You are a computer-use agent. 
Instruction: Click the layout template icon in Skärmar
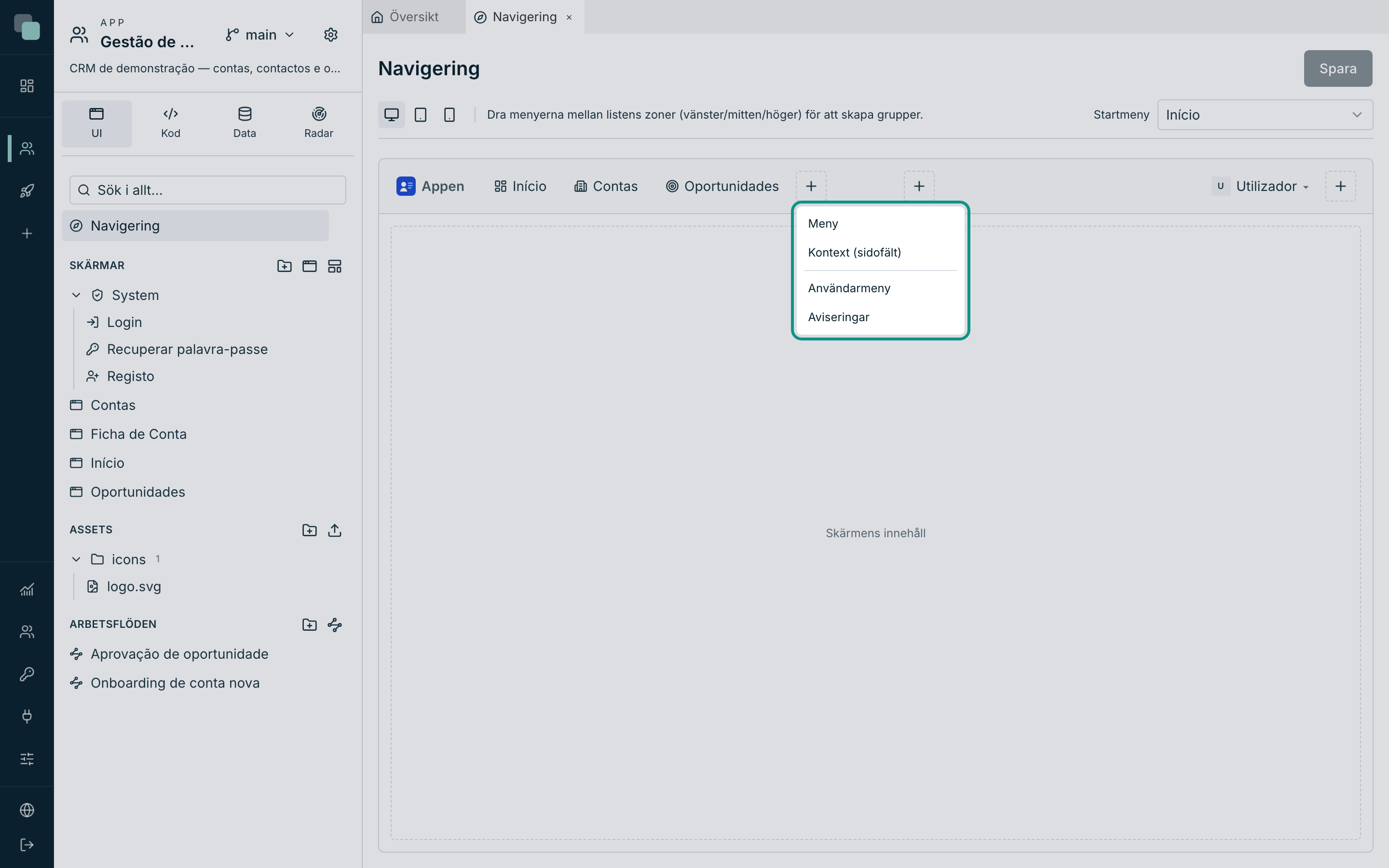(x=335, y=266)
